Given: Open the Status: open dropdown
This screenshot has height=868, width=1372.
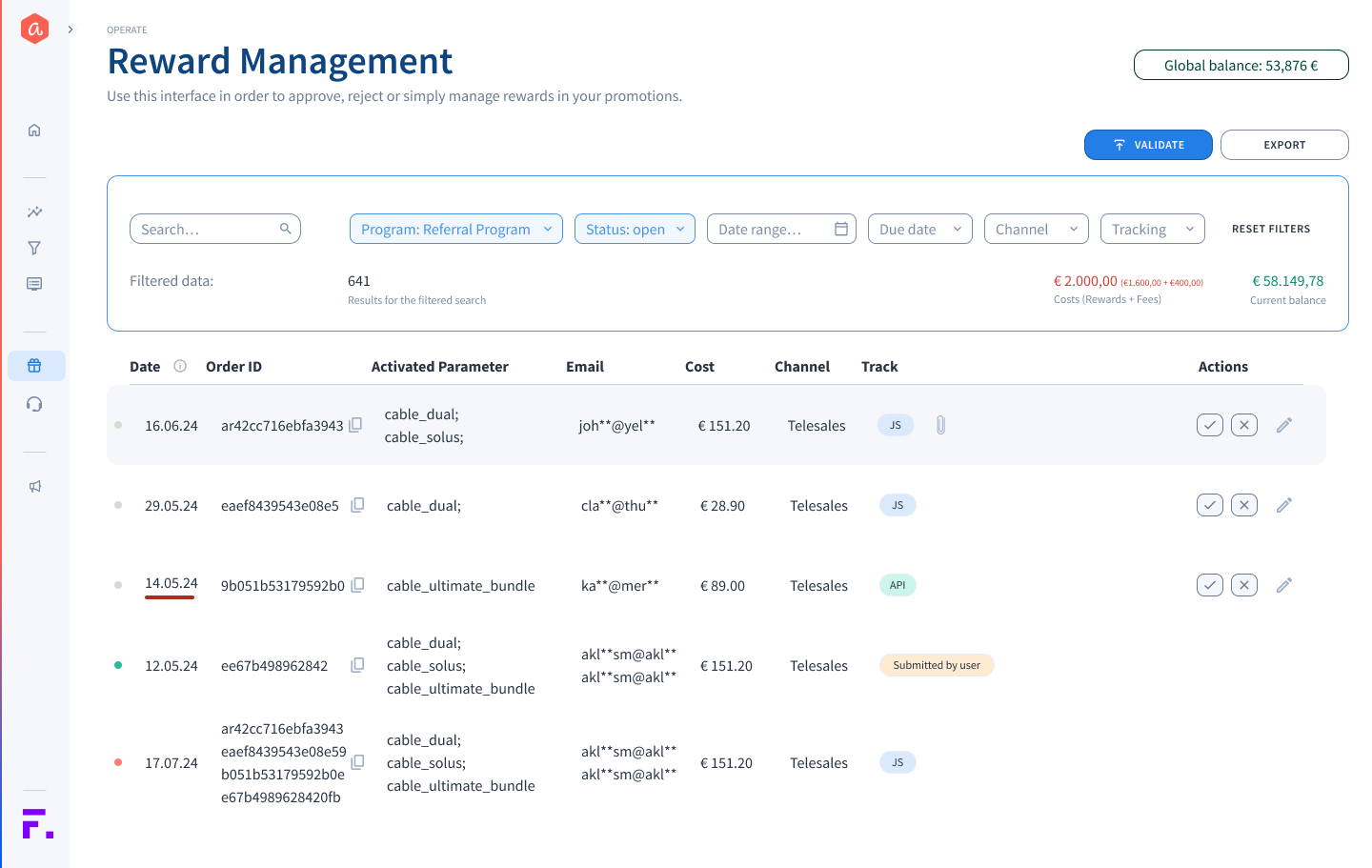Looking at the screenshot, I should point(635,229).
